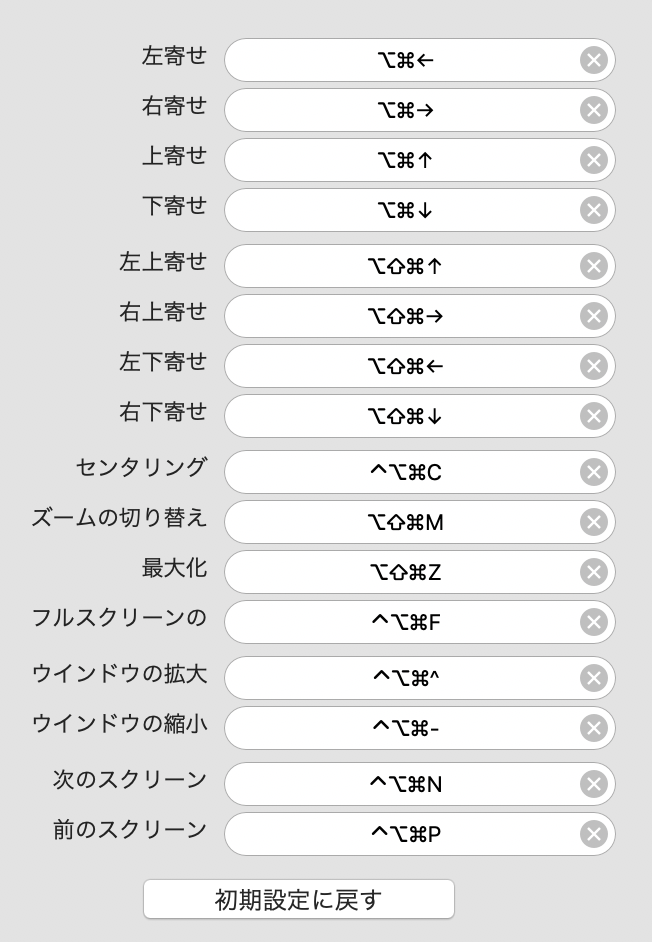Clear the 次のスクリーン shortcut
The width and height of the screenshot is (652, 942).
tap(594, 784)
